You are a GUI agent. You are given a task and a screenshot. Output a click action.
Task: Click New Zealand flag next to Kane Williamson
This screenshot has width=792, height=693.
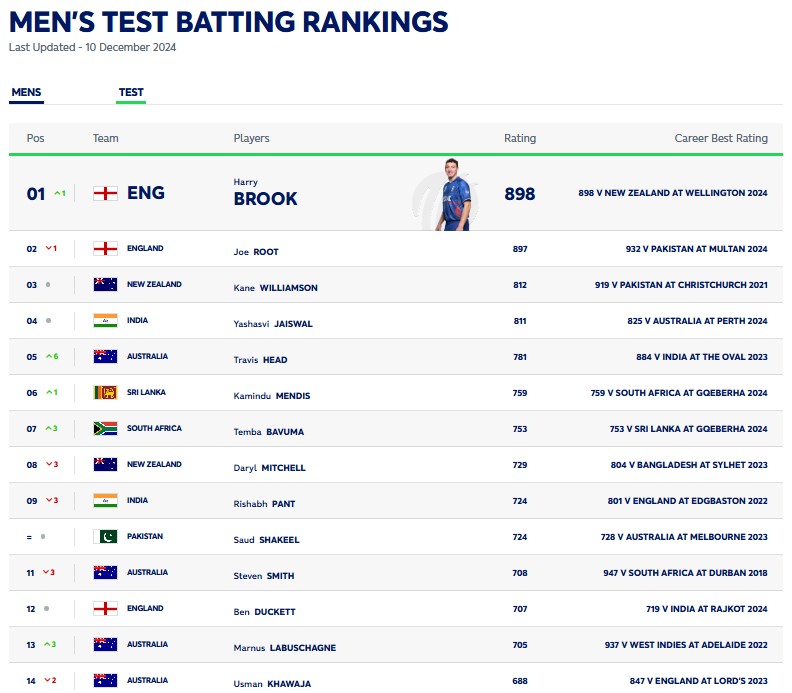click(105, 285)
